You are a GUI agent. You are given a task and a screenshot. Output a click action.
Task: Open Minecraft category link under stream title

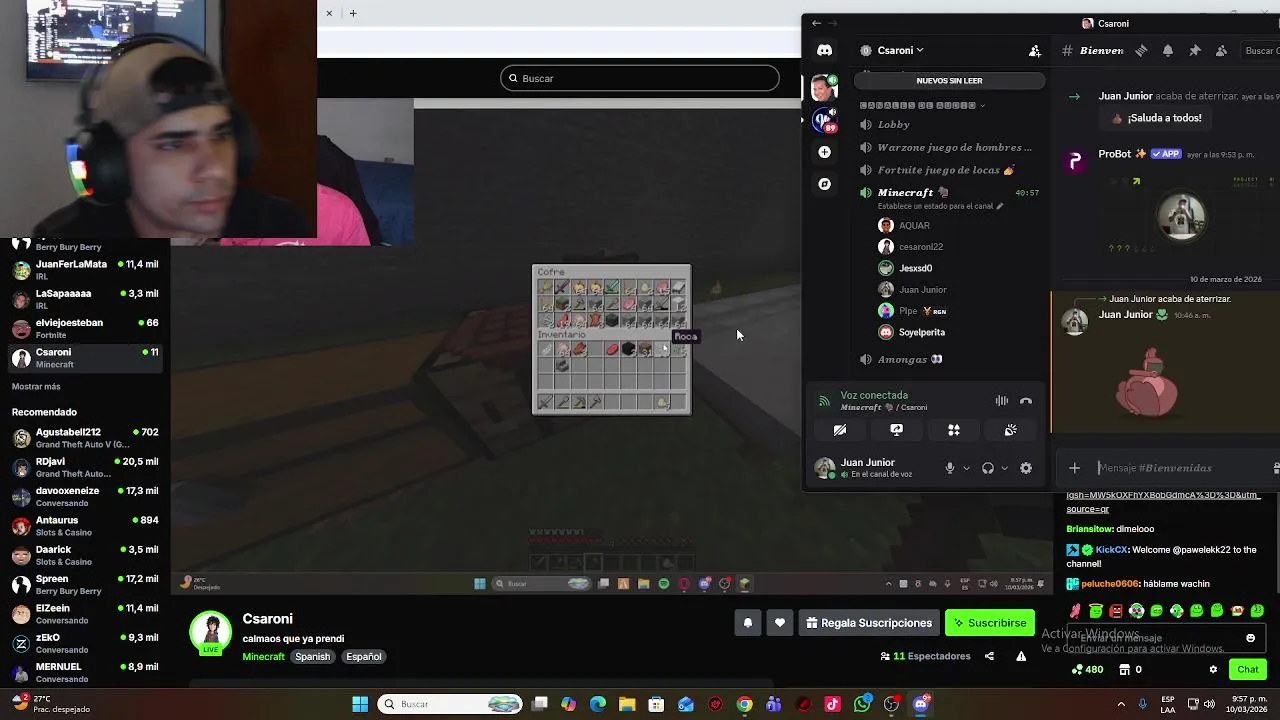pyautogui.click(x=263, y=657)
